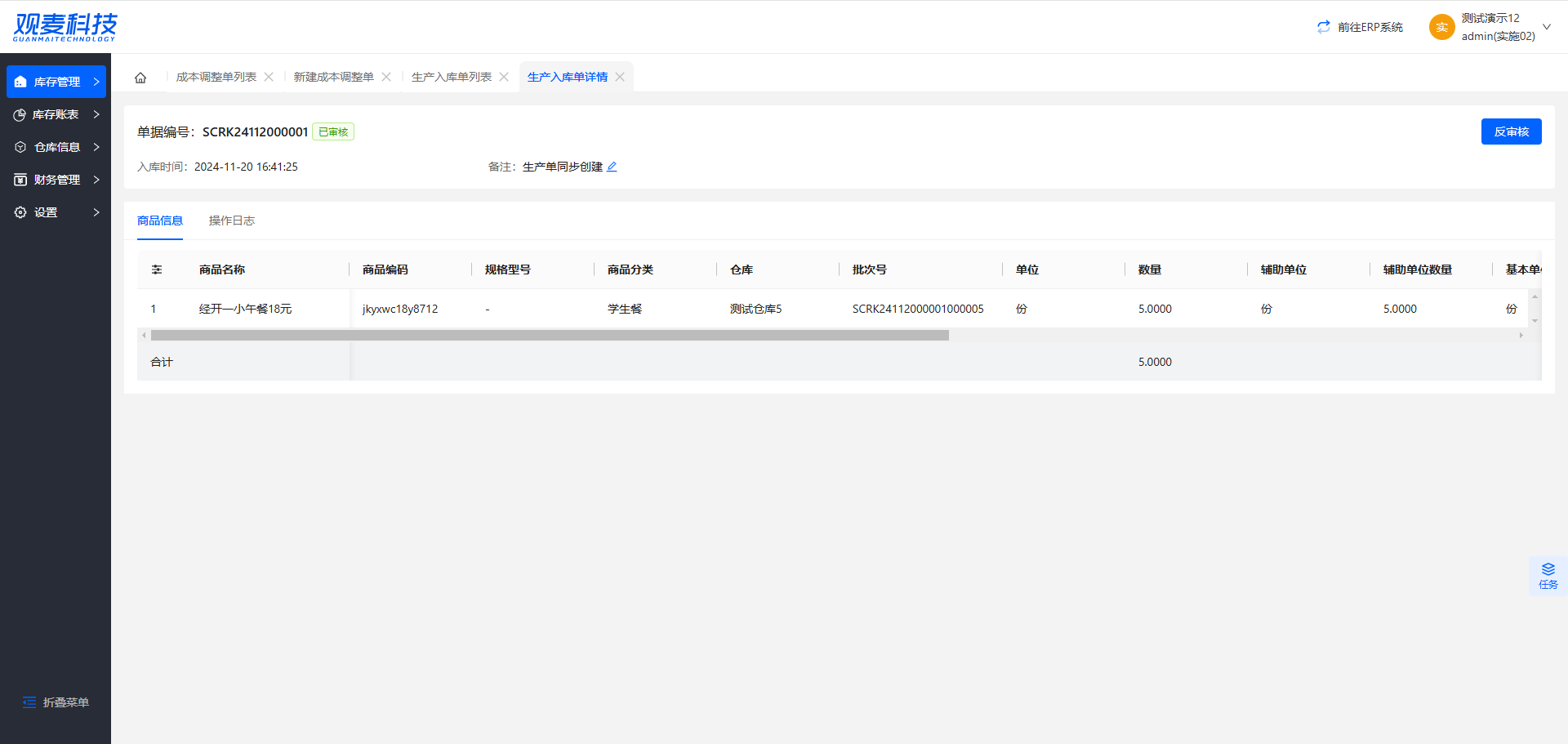Click the 数量 column header

click(x=1150, y=270)
